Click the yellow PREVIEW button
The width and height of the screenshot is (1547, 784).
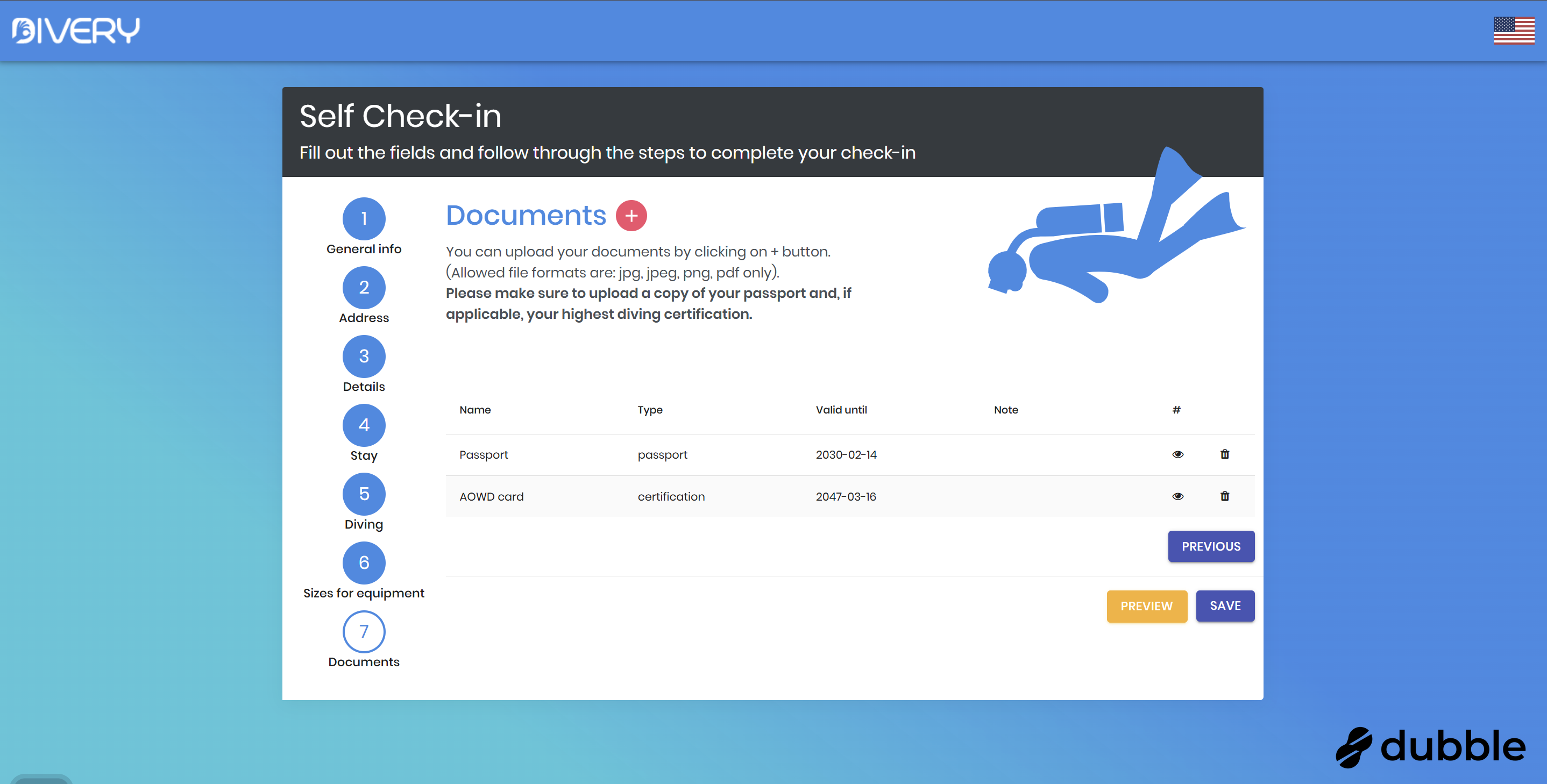coord(1146,607)
